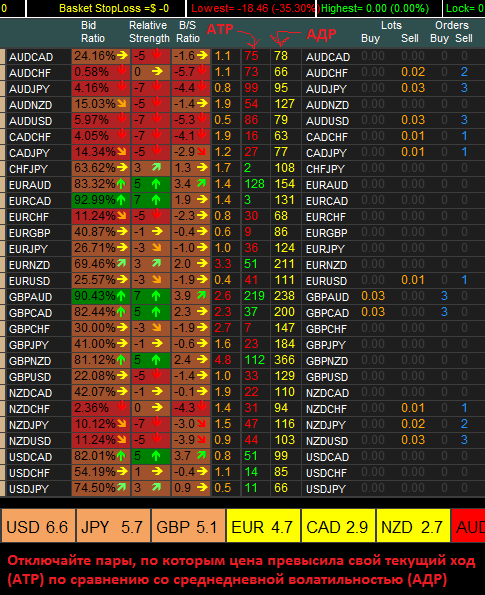Screen dimensions: 485x595
Task: Click red down arrow in AUDCHF Bid Ratio cell
Action: pos(122,71)
